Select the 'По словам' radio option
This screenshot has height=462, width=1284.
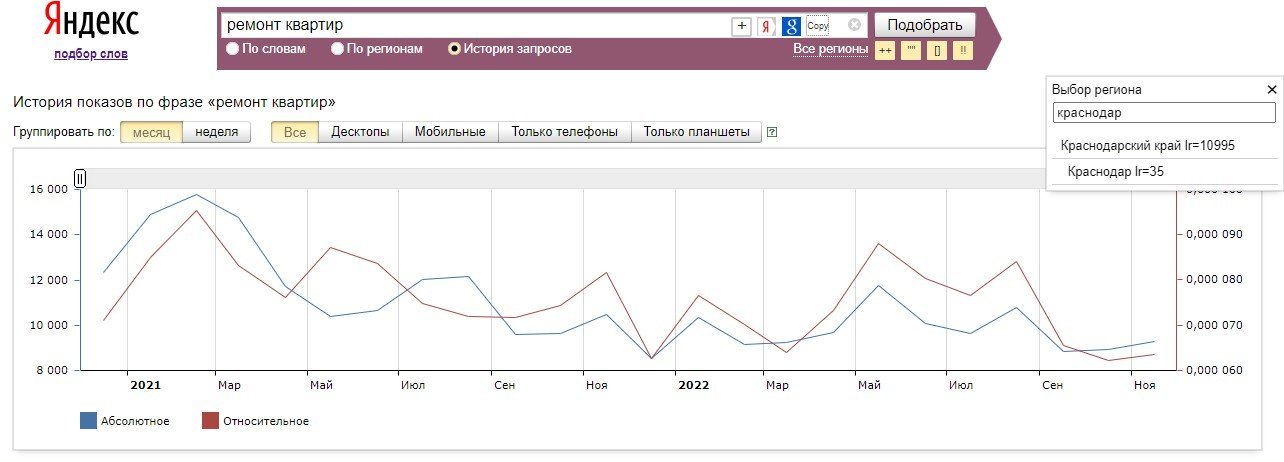click(x=233, y=48)
